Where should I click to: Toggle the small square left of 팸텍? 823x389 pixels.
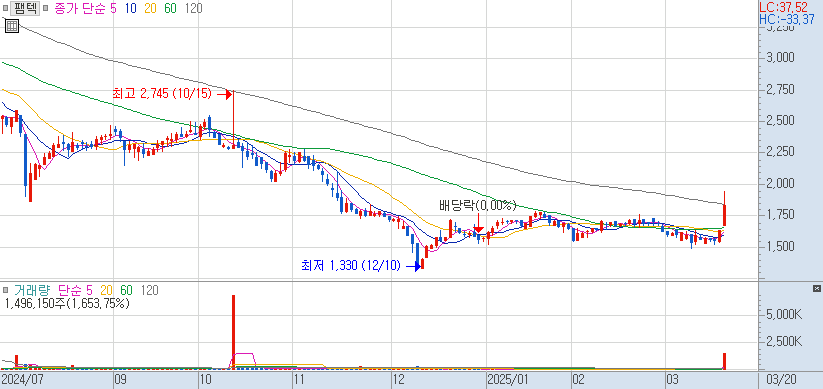pyautogui.click(x=5, y=8)
